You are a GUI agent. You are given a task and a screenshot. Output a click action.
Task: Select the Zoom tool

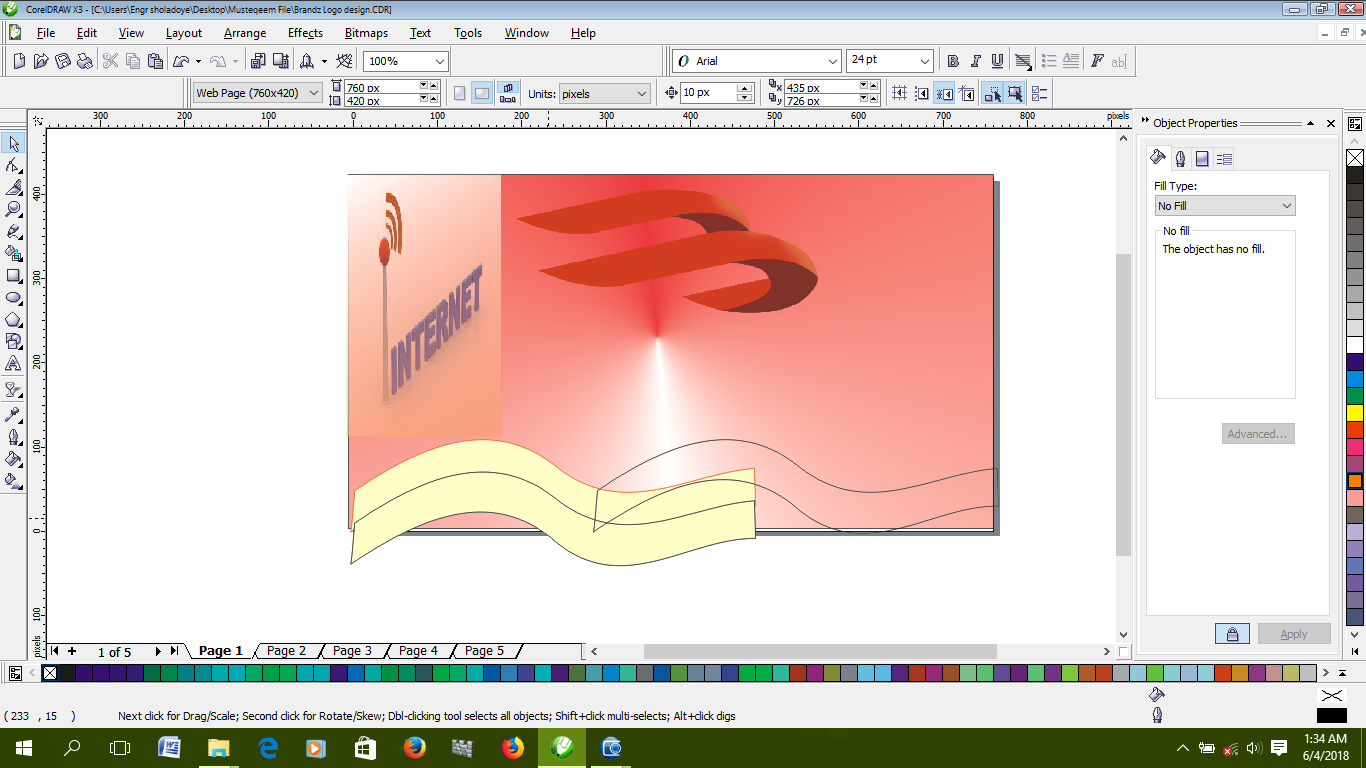click(14, 208)
